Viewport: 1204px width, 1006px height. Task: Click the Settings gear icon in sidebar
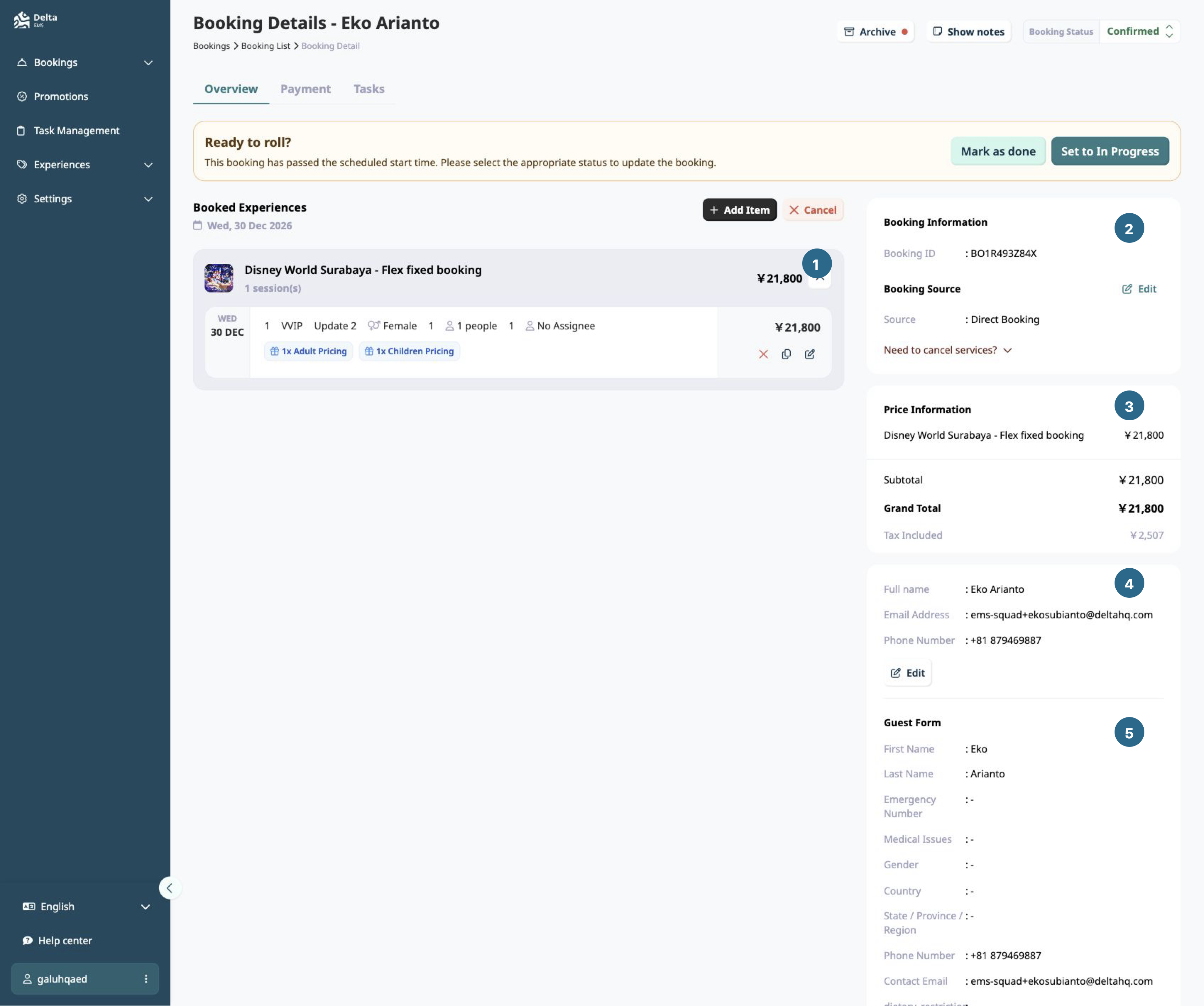22,198
